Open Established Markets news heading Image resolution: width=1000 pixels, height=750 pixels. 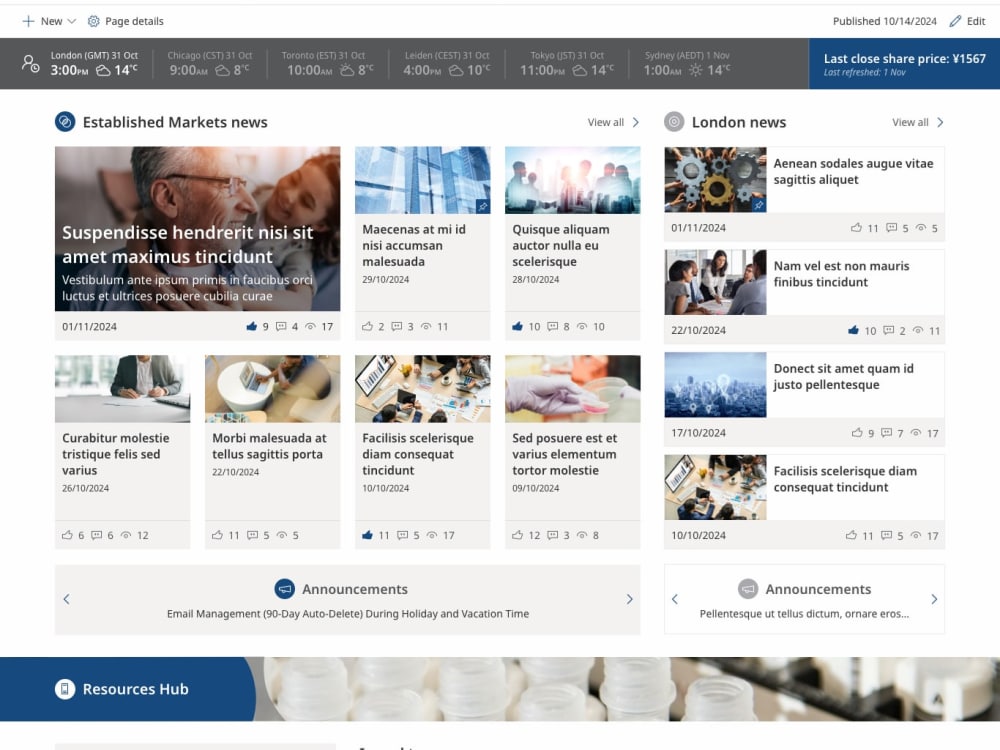point(175,122)
